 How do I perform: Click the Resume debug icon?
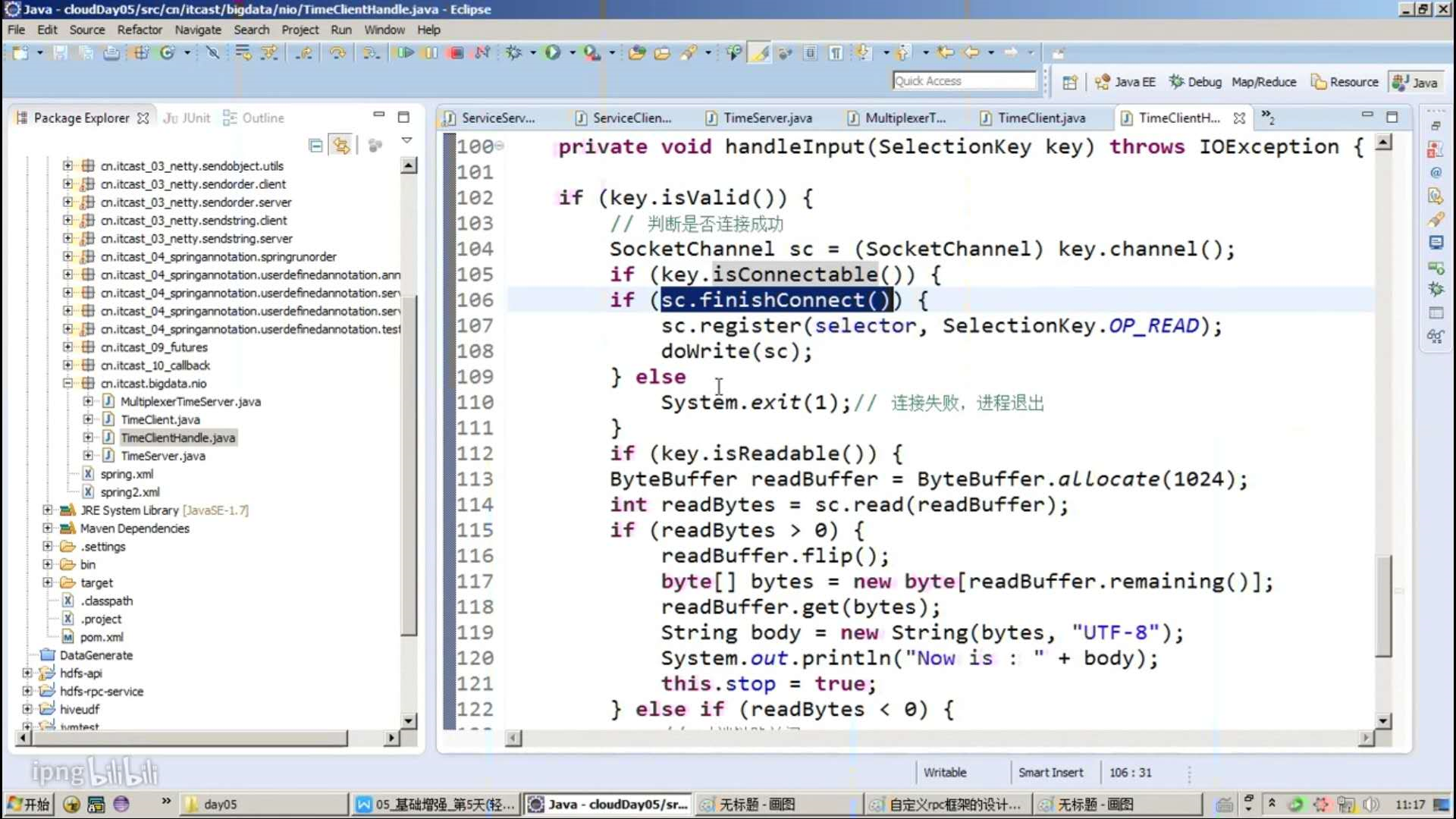click(405, 53)
